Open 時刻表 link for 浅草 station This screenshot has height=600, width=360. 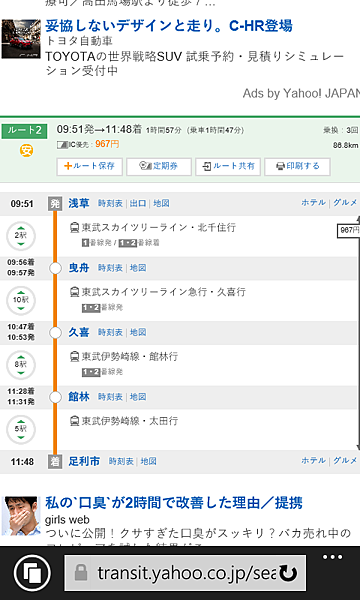click(111, 204)
